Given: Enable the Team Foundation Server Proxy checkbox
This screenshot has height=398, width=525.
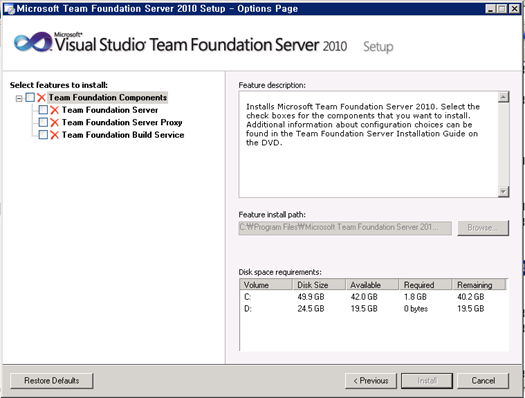Looking at the screenshot, I should (43, 122).
